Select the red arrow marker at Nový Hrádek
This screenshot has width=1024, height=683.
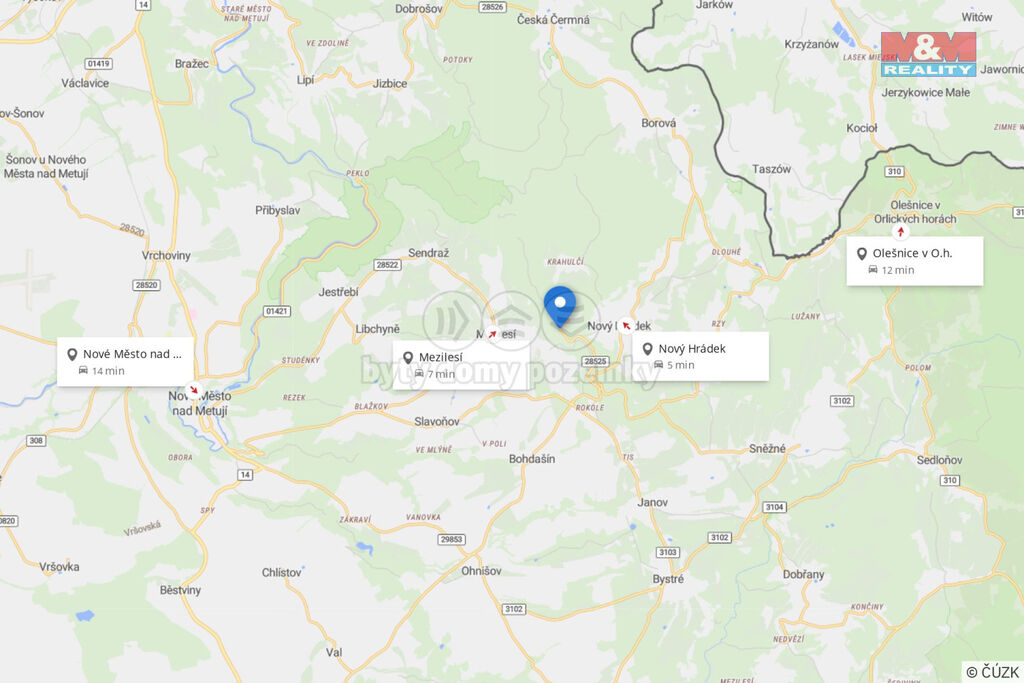[626, 325]
